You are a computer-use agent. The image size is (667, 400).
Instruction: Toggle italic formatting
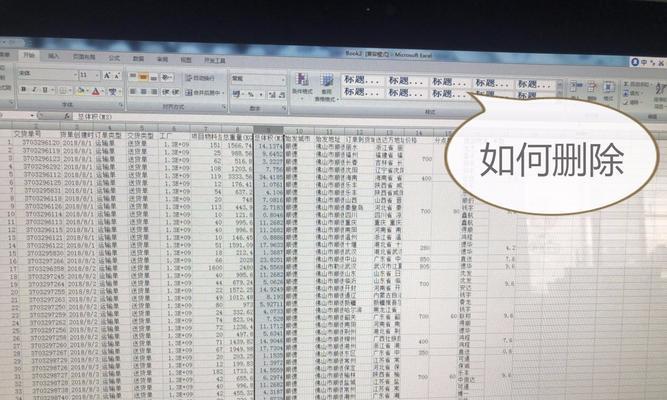pyautogui.click(x=34, y=90)
